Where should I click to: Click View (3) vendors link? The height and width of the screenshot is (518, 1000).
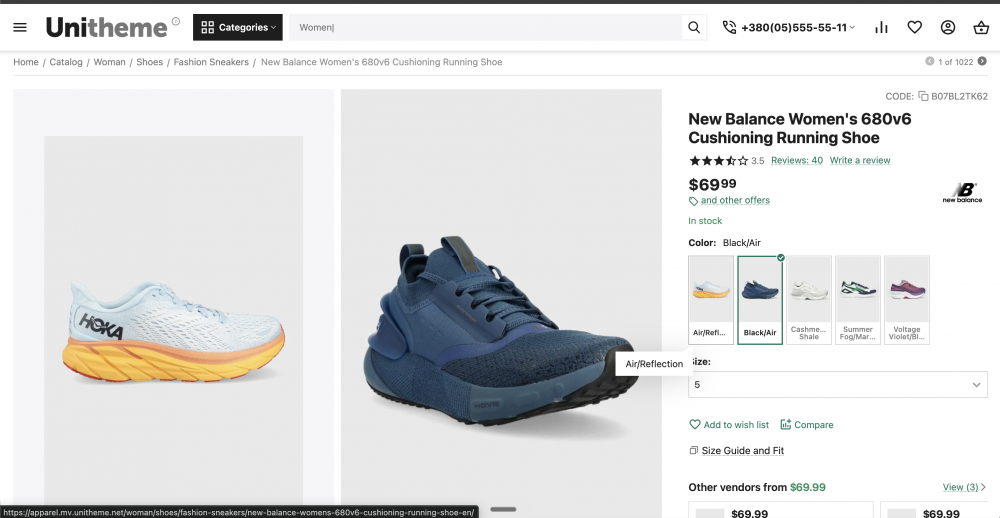(964, 487)
